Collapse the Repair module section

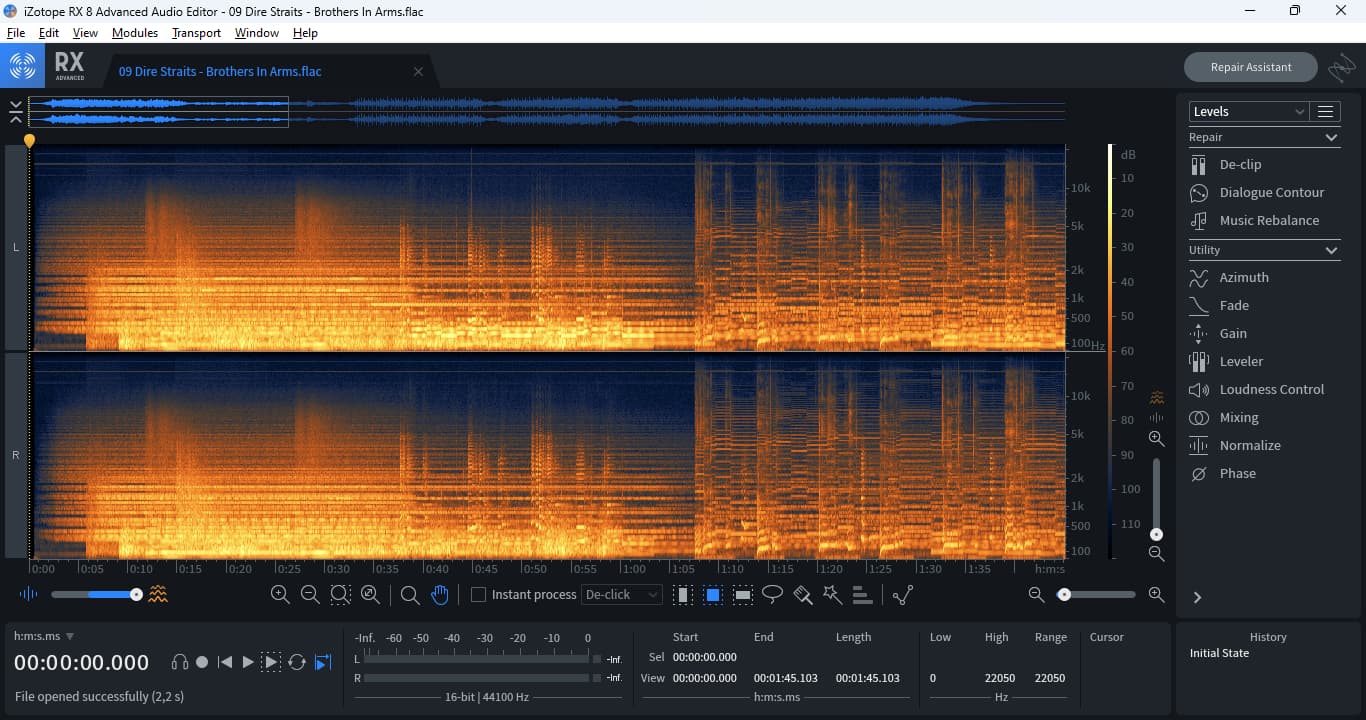coord(1331,137)
